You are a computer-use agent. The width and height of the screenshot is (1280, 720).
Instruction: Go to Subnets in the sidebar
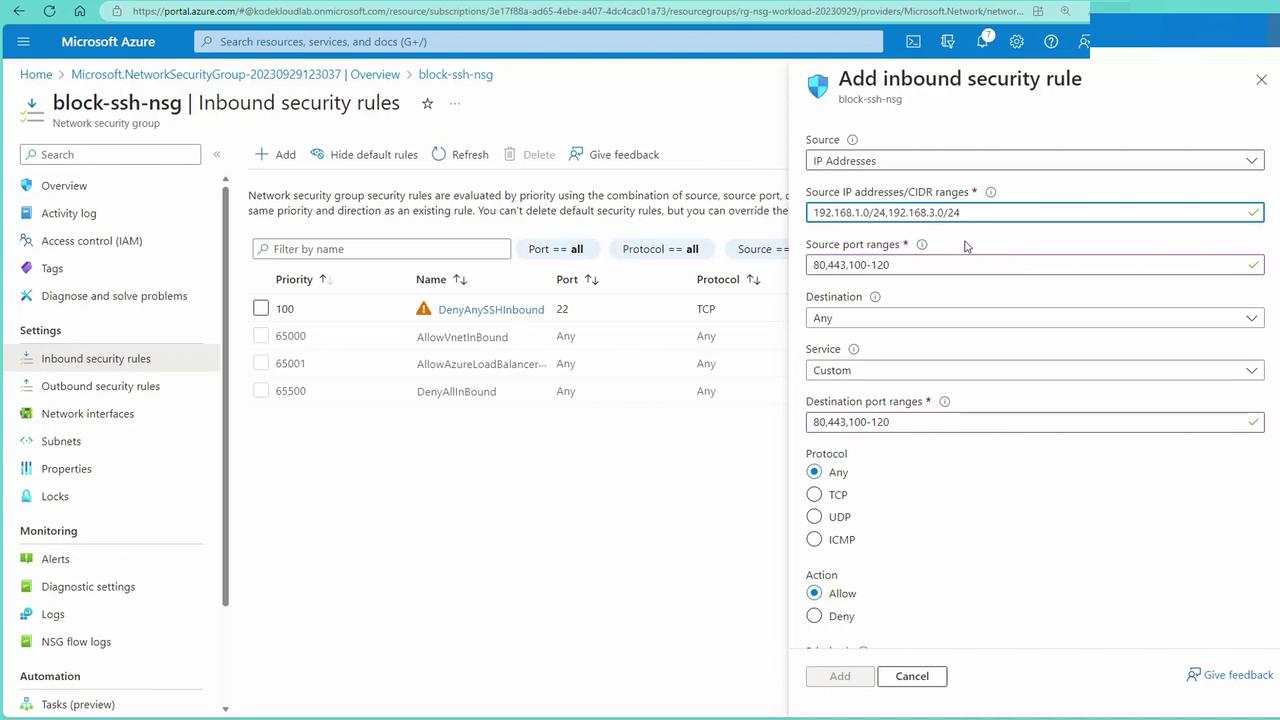click(61, 441)
